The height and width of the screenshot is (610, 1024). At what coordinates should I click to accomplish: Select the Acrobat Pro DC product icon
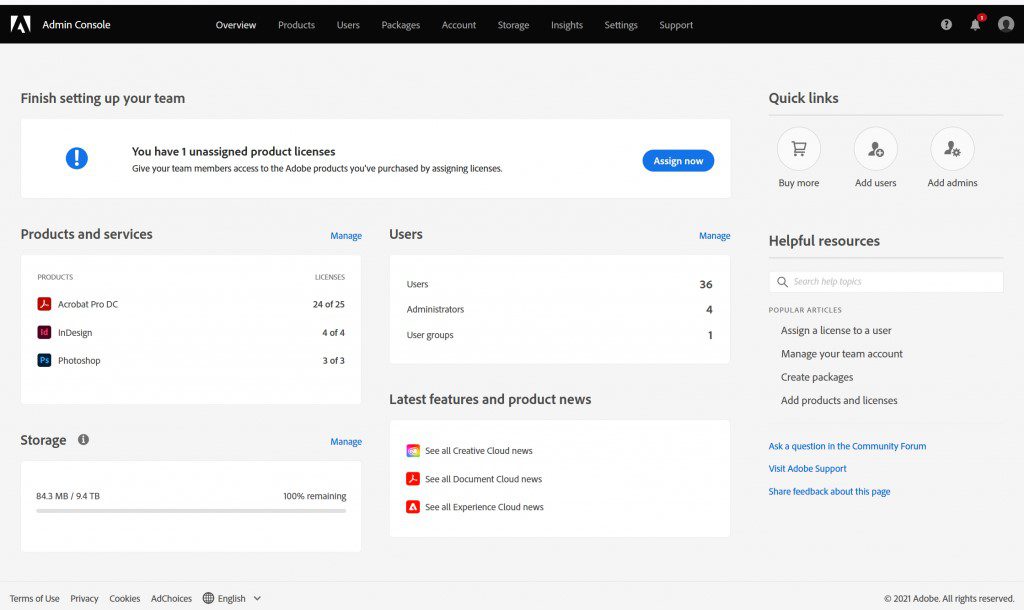point(44,305)
